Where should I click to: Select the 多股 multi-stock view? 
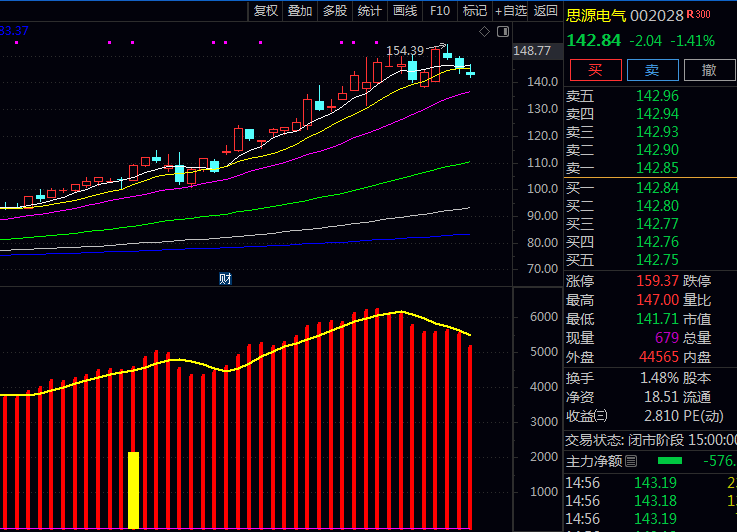(335, 11)
